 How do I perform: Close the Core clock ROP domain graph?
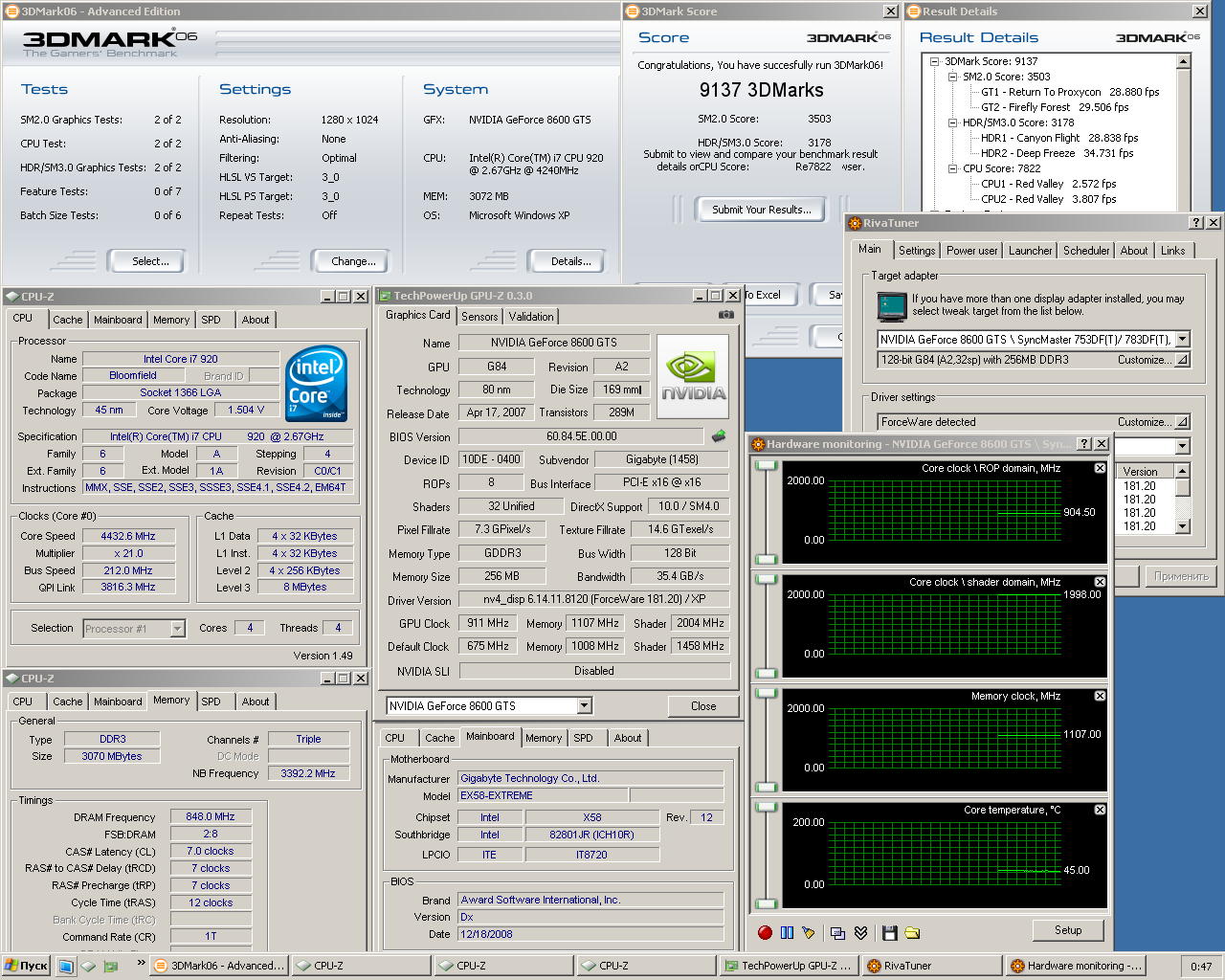click(1100, 468)
